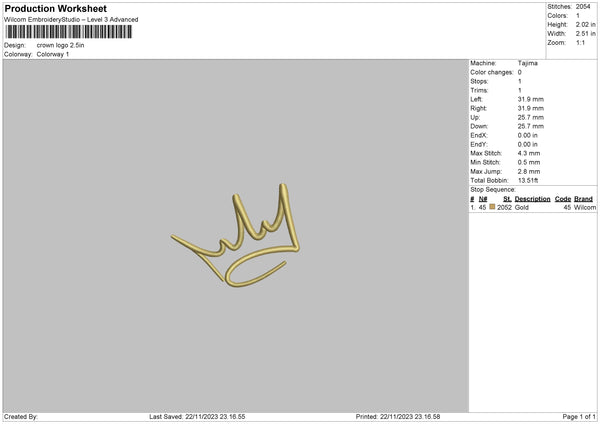Click the Colors count value 1
Screen dimensions: 600x424
tap(578, 16)
